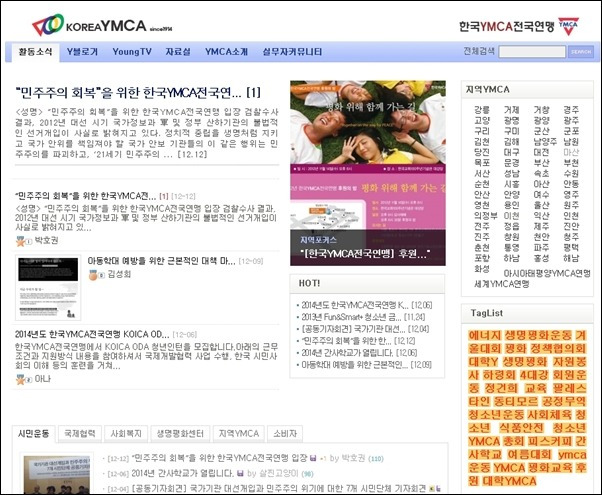Click the author name 아나

click(x=43, y=379)
